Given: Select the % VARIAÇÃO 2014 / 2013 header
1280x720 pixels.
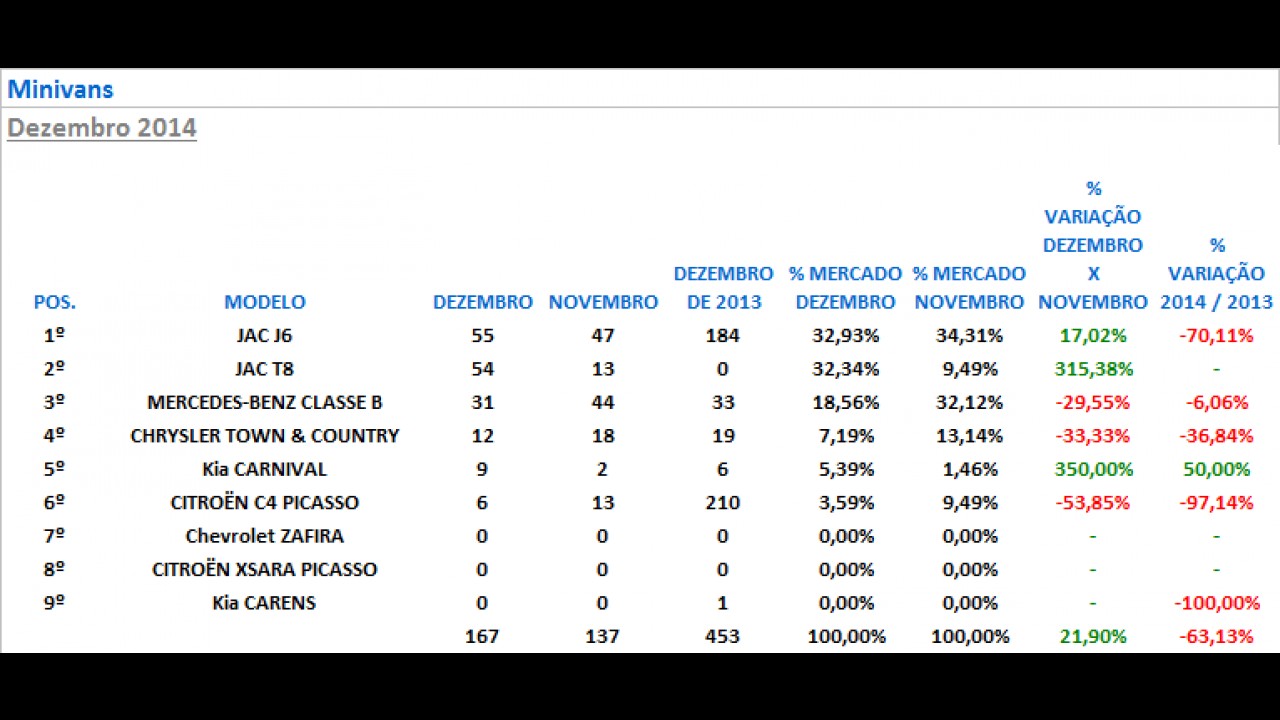Looking at the screenshot, I should tap(1217, 274).
